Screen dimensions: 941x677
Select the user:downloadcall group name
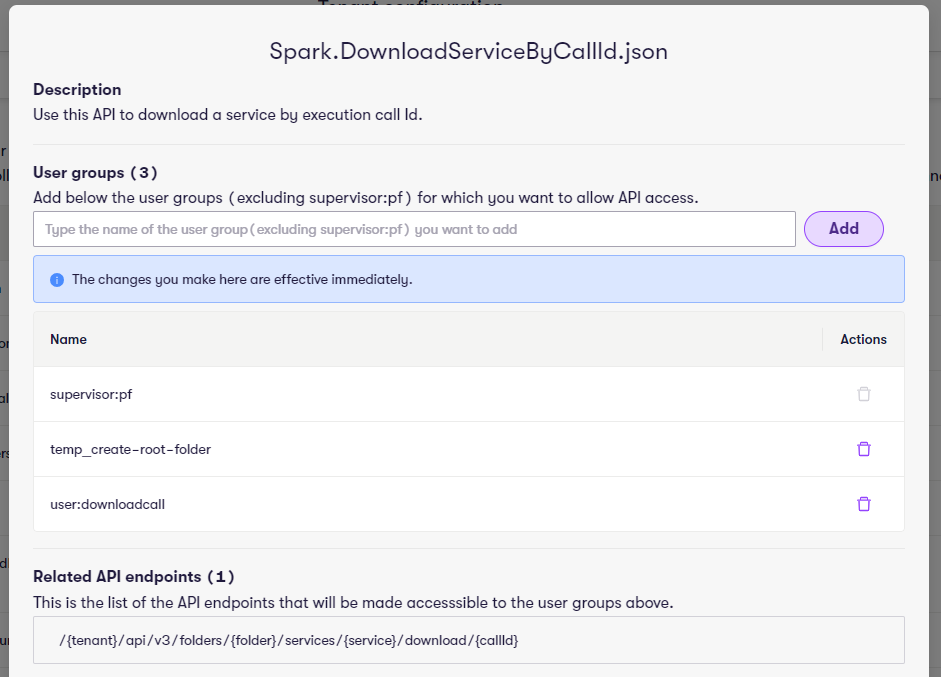(x=107, y=504)
